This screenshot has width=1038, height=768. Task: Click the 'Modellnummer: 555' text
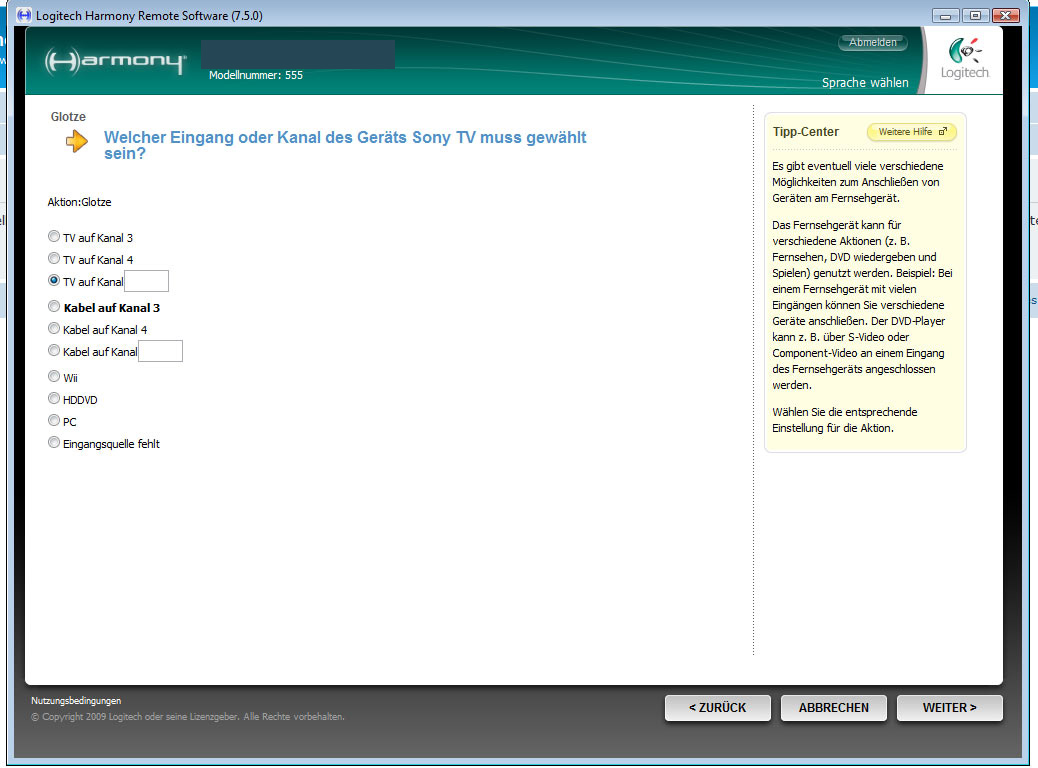pyautogui.click(x=256, y=75)
